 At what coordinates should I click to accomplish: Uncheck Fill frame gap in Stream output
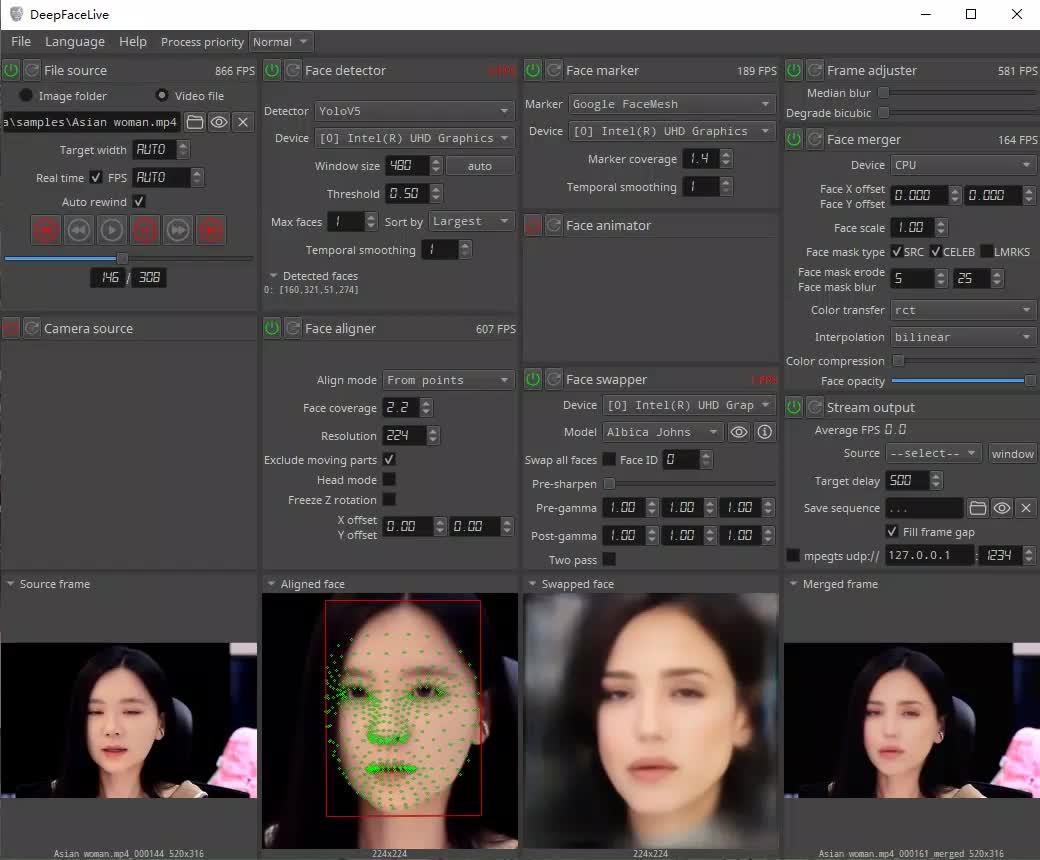(x=890, y=532)
